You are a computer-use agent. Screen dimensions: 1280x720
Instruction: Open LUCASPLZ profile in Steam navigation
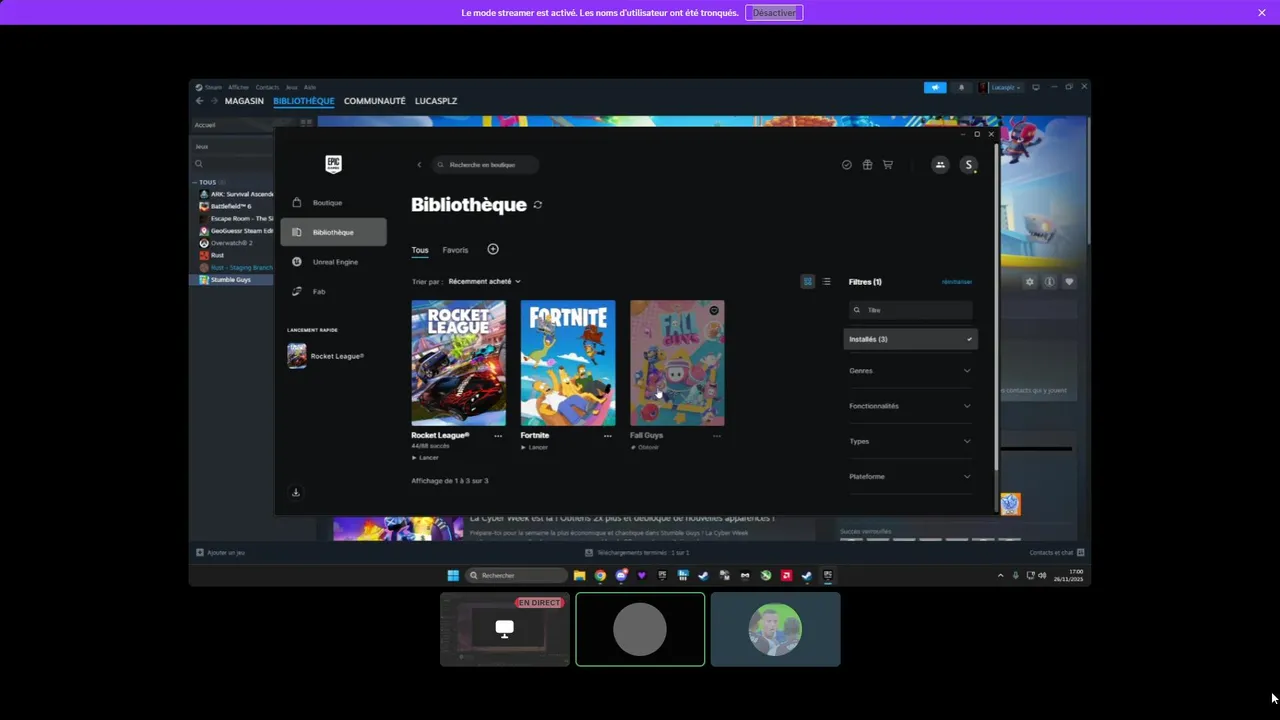(436, 101)
